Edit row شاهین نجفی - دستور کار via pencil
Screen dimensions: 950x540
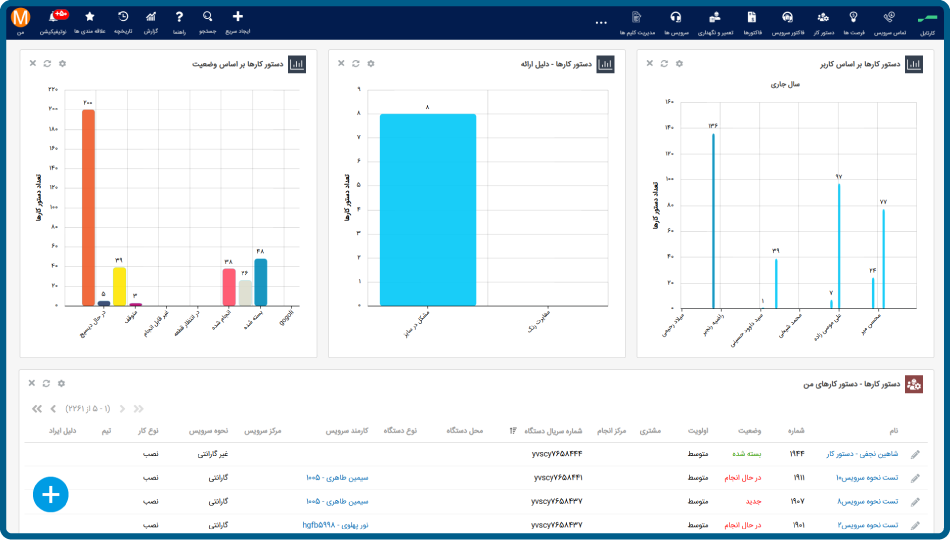pos(915,455)
